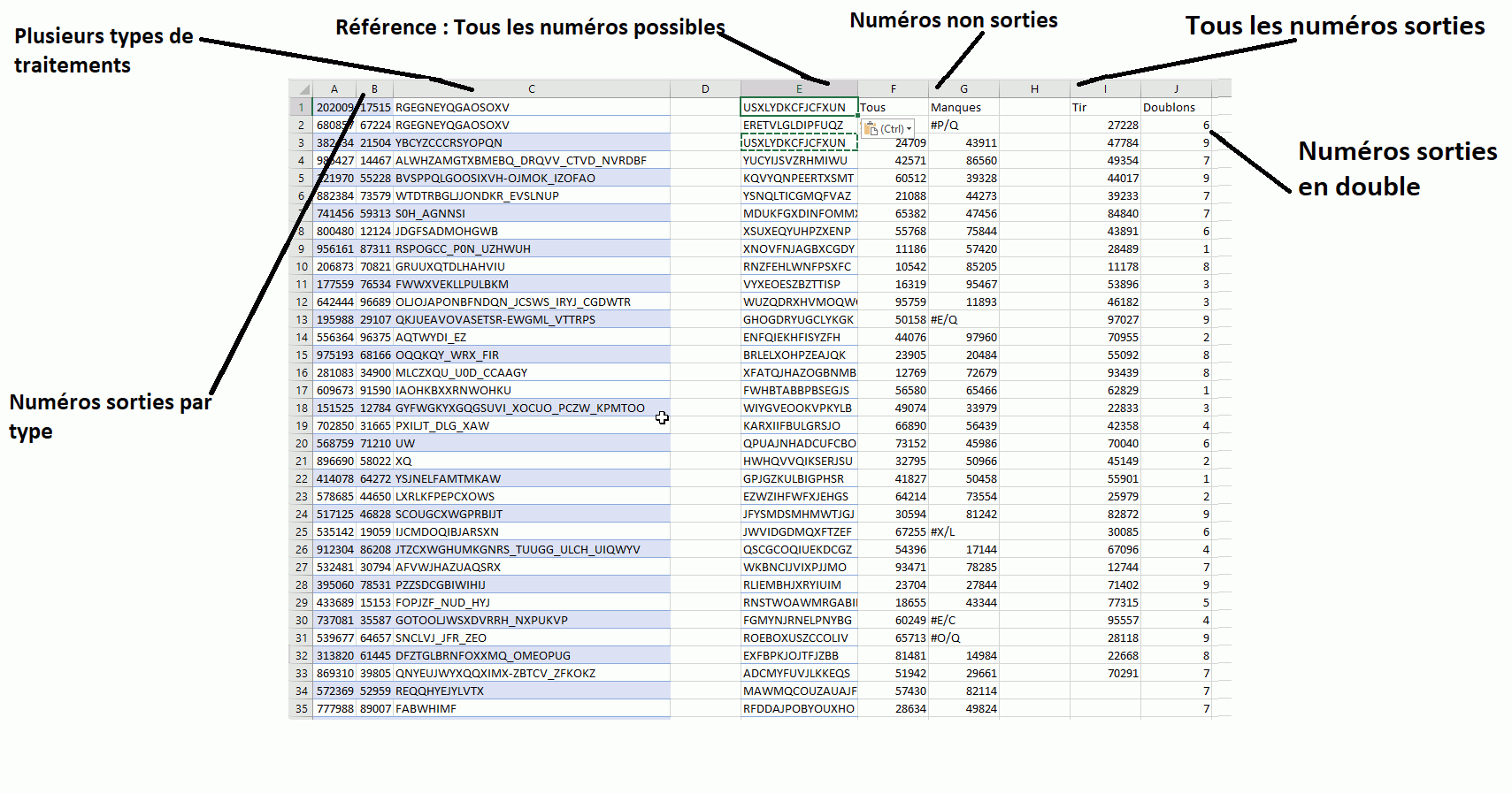Click cell containing GHOGDRYUGCLYKGK
The width and height of the screenshot is (1512, 794).
pos(799,319)
